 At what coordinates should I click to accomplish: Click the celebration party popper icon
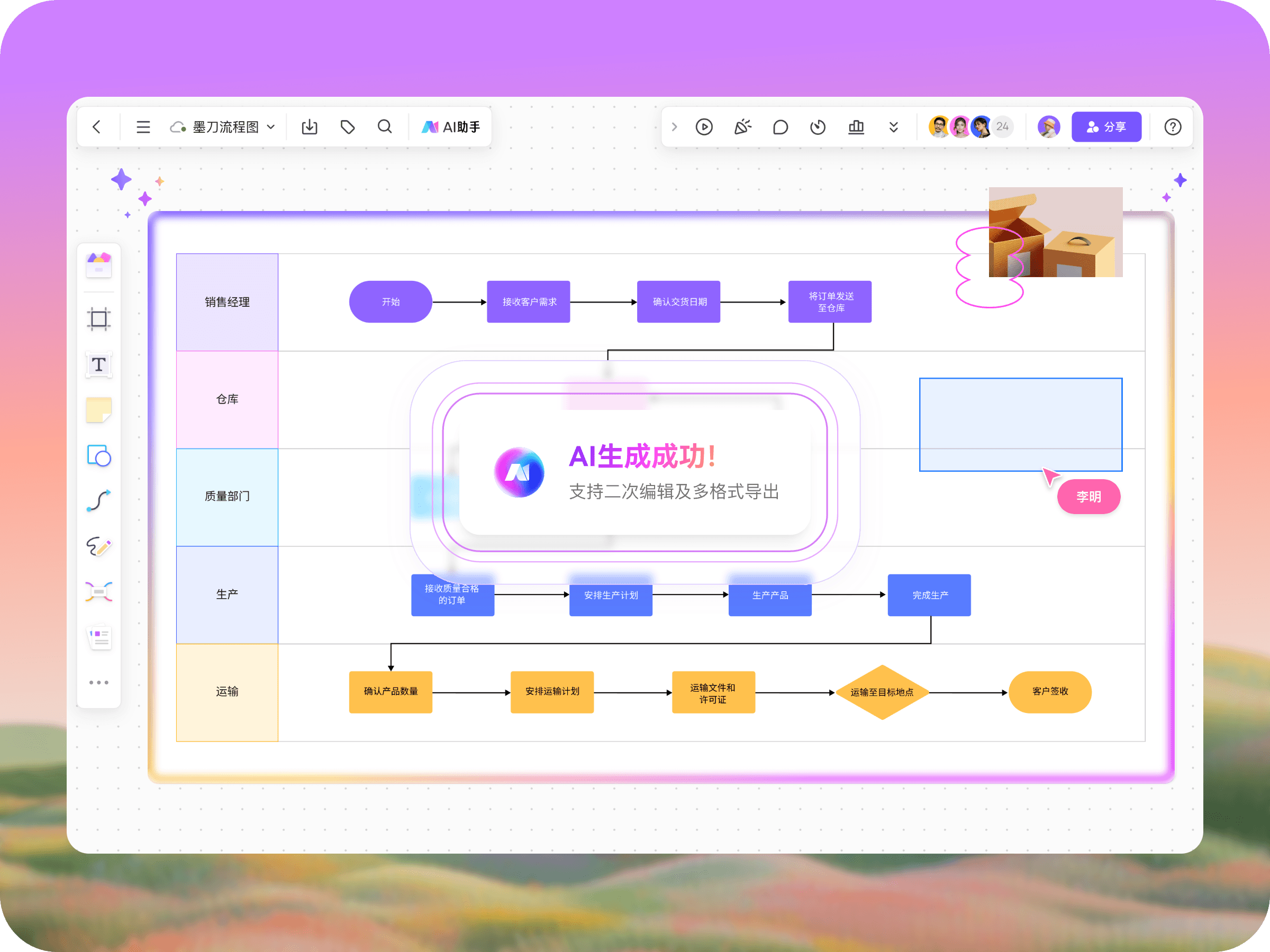tap(742, 127)
